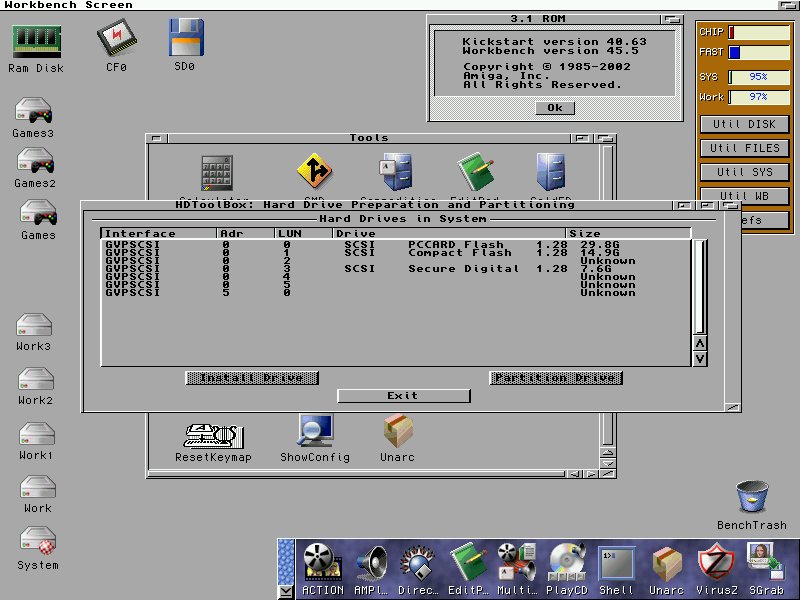Screen dimensions: 800x600
Task: Select the Secure Digital drive row
Action: 396,268
